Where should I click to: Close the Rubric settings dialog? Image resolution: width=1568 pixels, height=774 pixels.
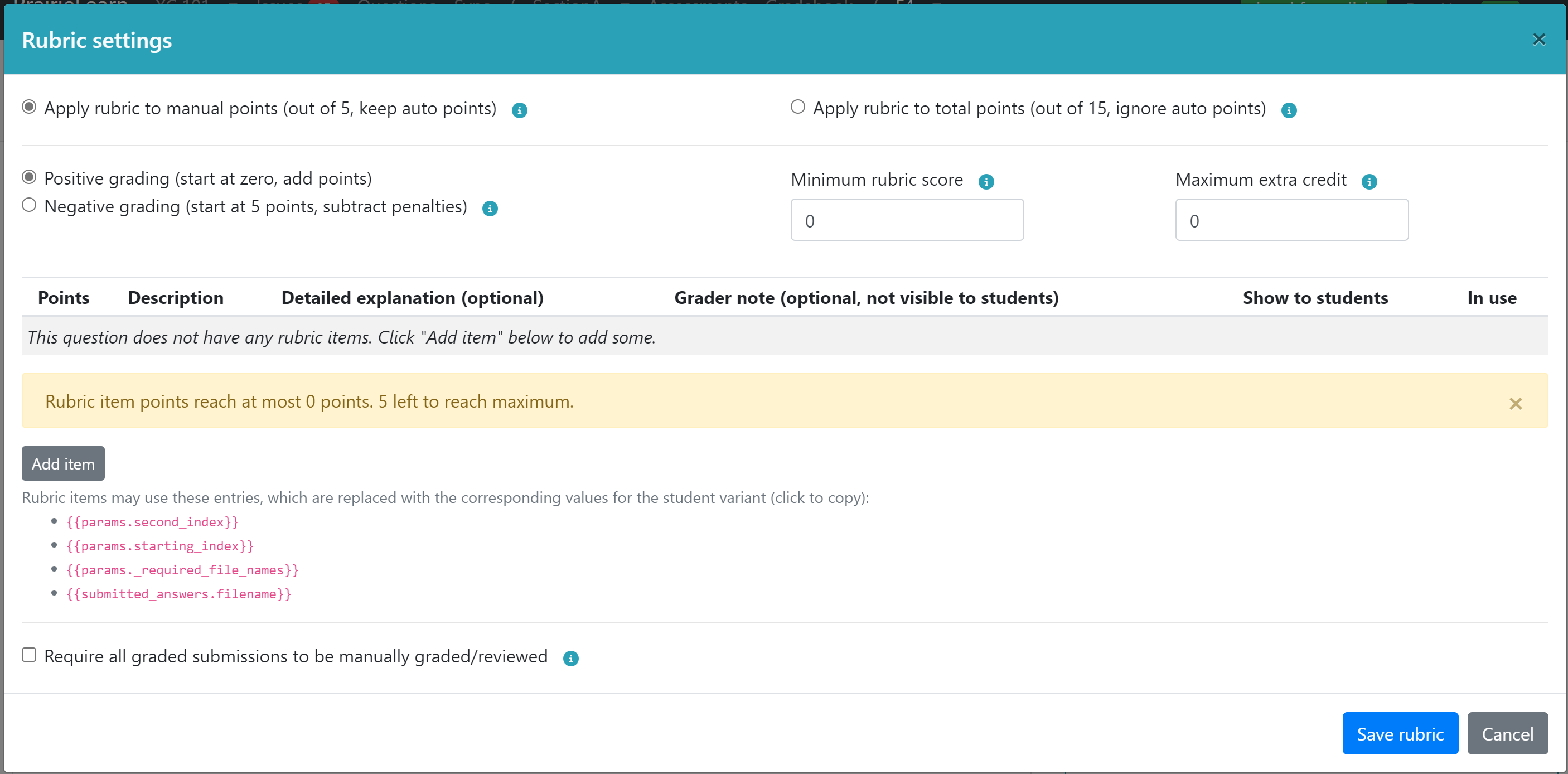1539,40
